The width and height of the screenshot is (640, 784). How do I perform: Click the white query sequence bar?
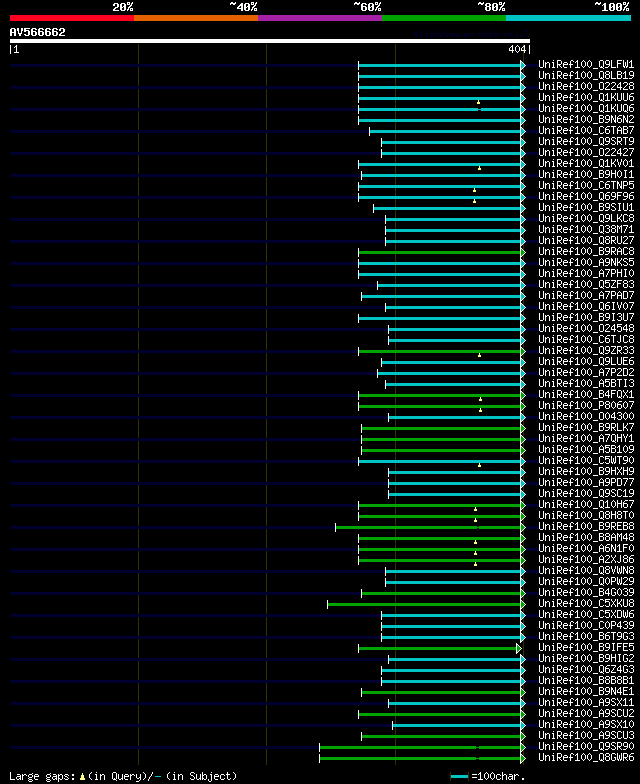270,41
